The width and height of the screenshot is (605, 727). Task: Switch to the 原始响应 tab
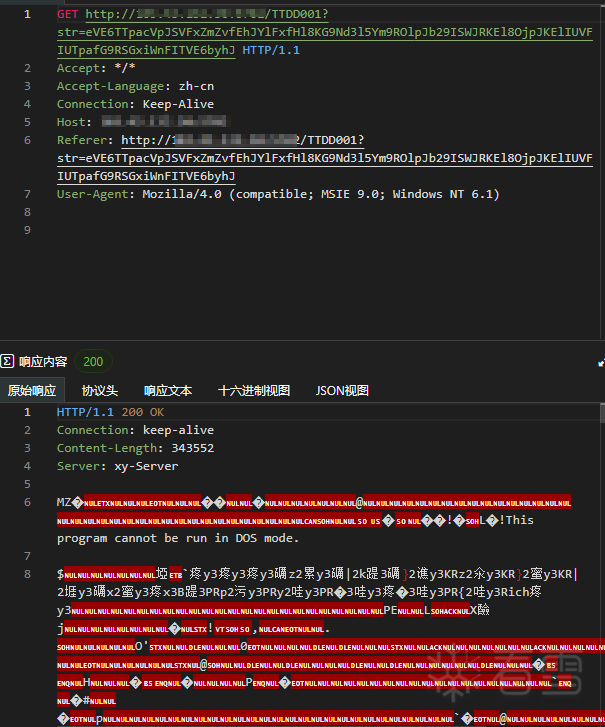[x=32, y=390]
